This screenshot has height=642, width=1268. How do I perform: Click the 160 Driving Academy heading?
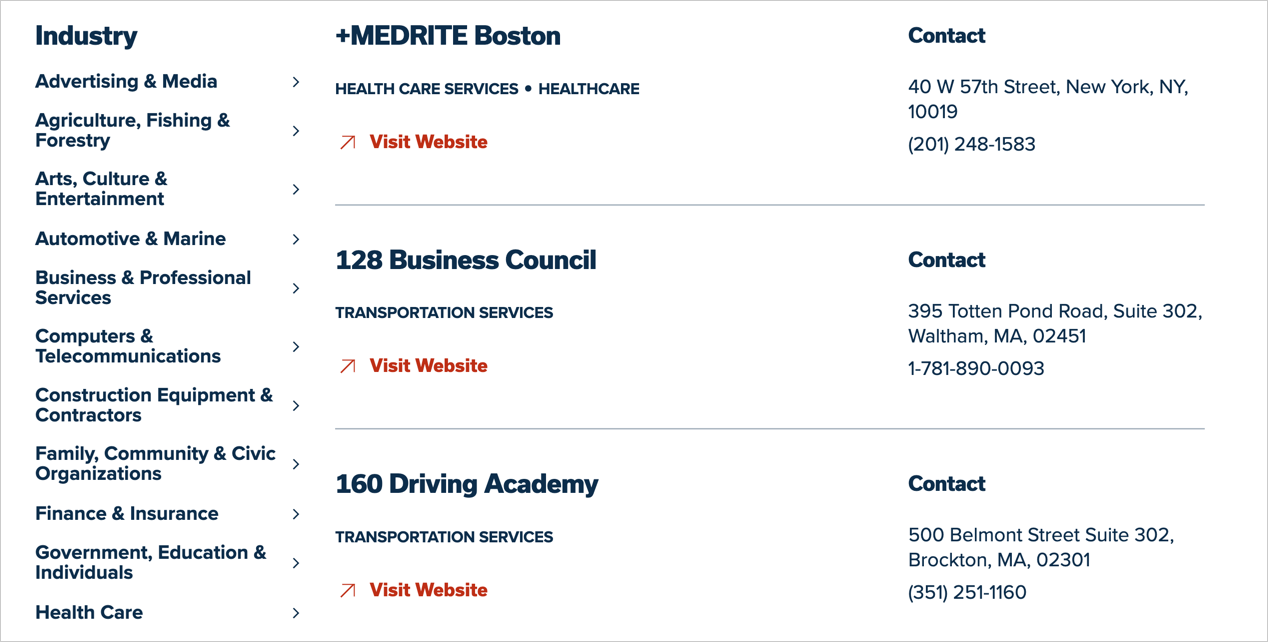click(x=467, y=484)
